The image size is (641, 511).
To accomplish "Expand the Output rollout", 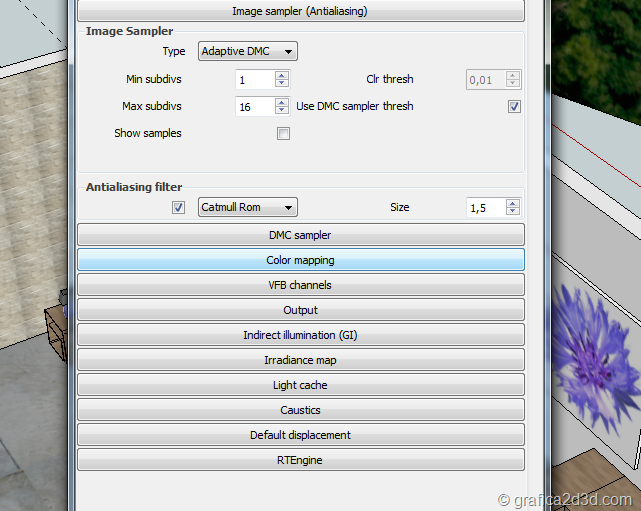I will tap(300, 310).
